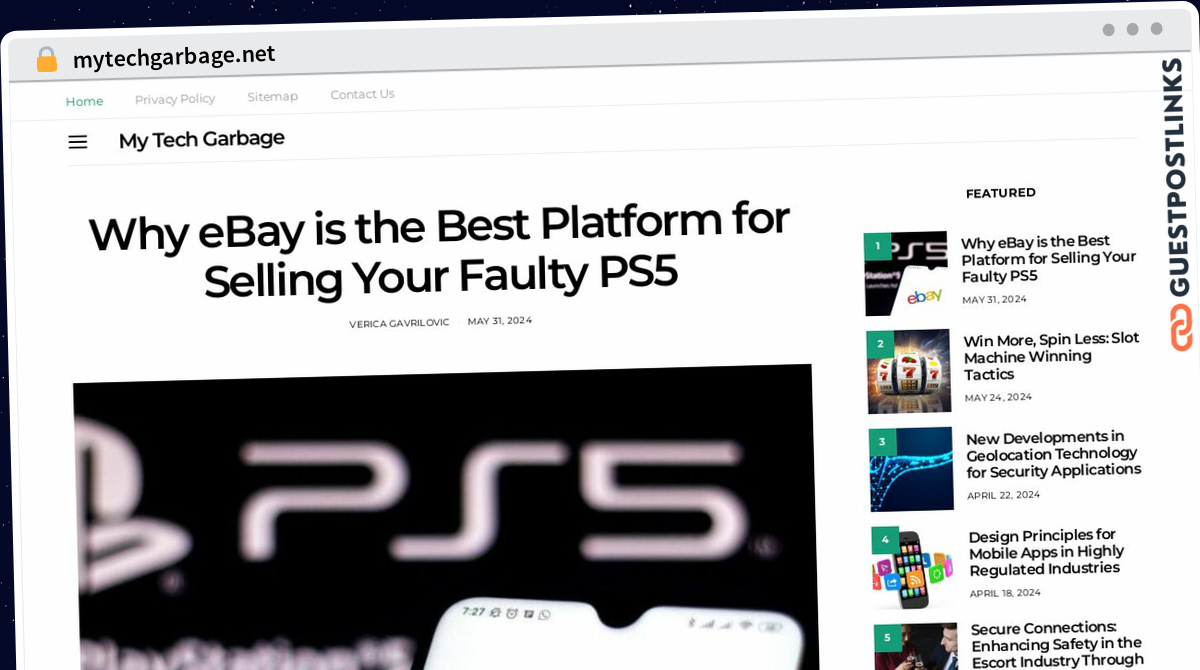This screenshot has width=1200, height=670.
Task: Click the FEATURED section heading
Action: point(1001,193)
